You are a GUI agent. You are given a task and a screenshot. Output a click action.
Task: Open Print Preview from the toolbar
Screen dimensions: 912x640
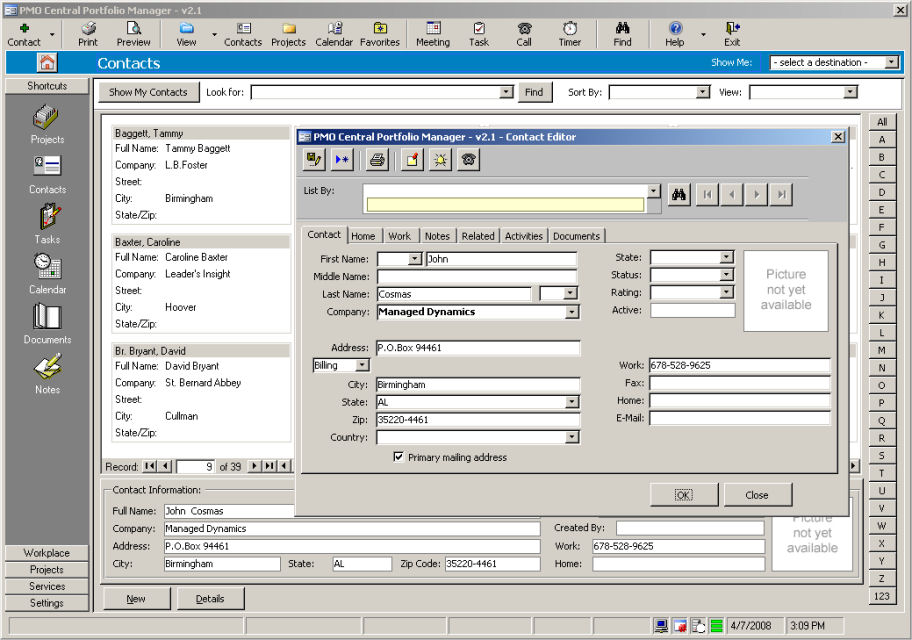coord(133,34)
